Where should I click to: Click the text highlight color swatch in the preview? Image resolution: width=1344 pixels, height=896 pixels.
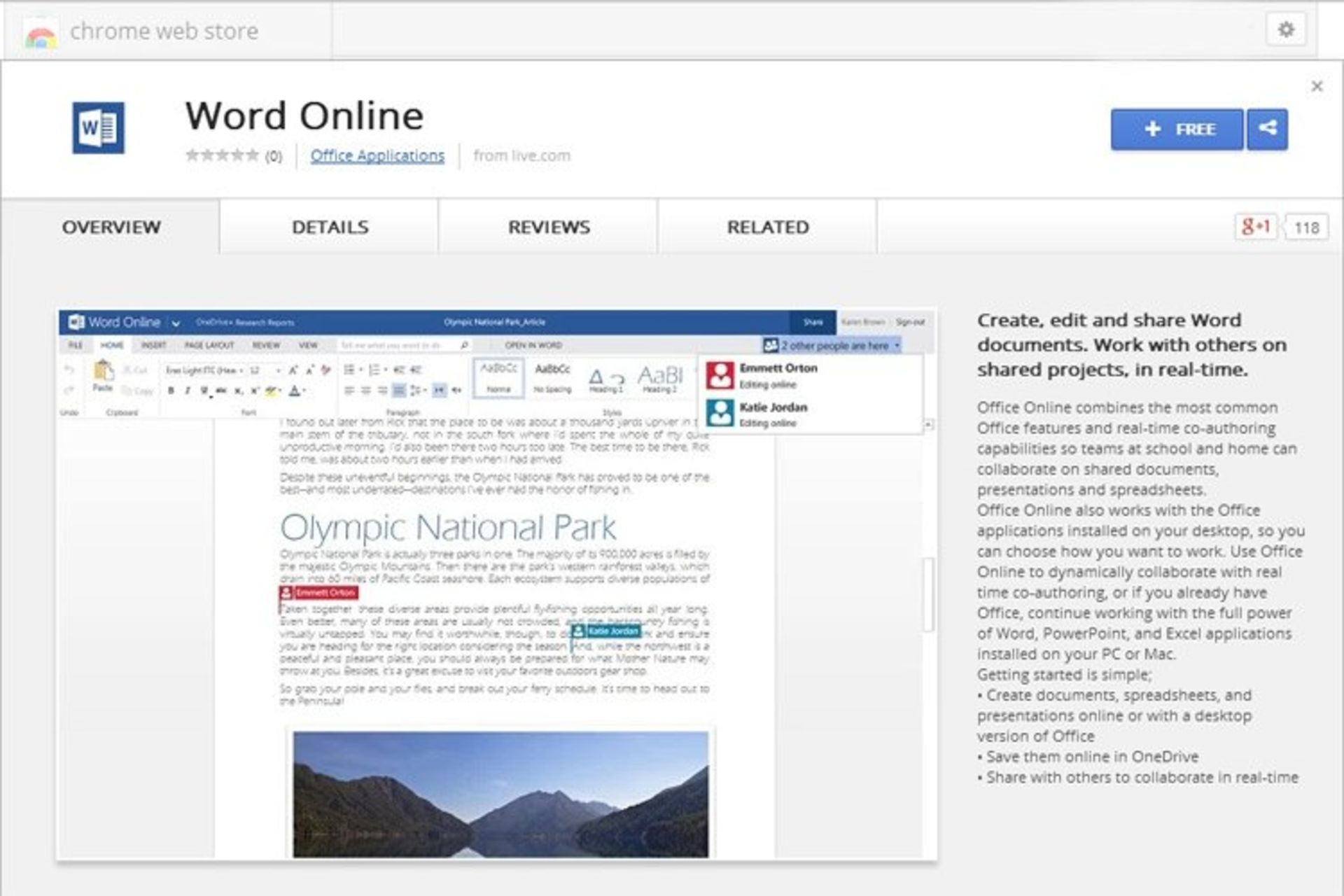tap(272, 391)
